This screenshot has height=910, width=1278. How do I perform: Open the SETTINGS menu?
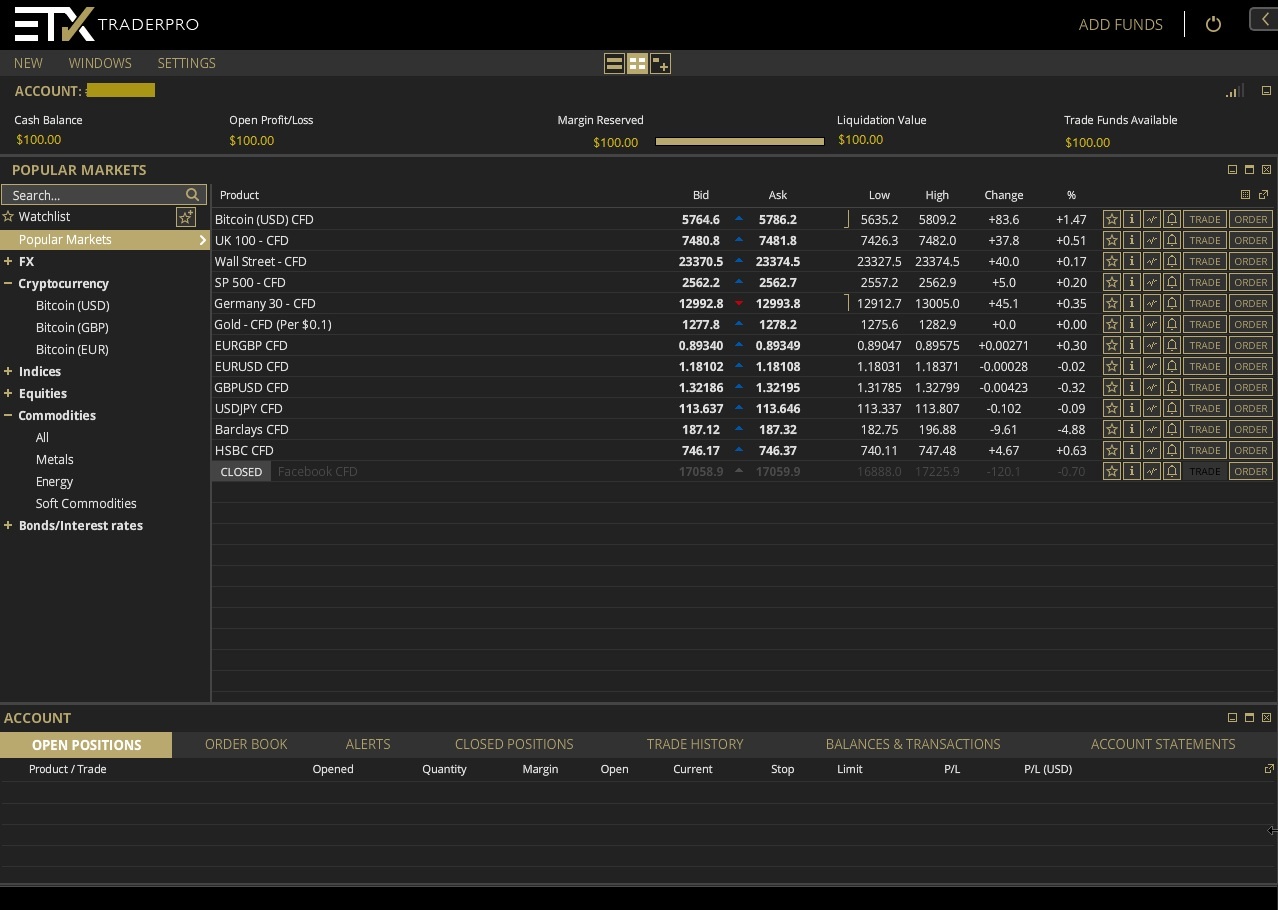tap(186, 63)
